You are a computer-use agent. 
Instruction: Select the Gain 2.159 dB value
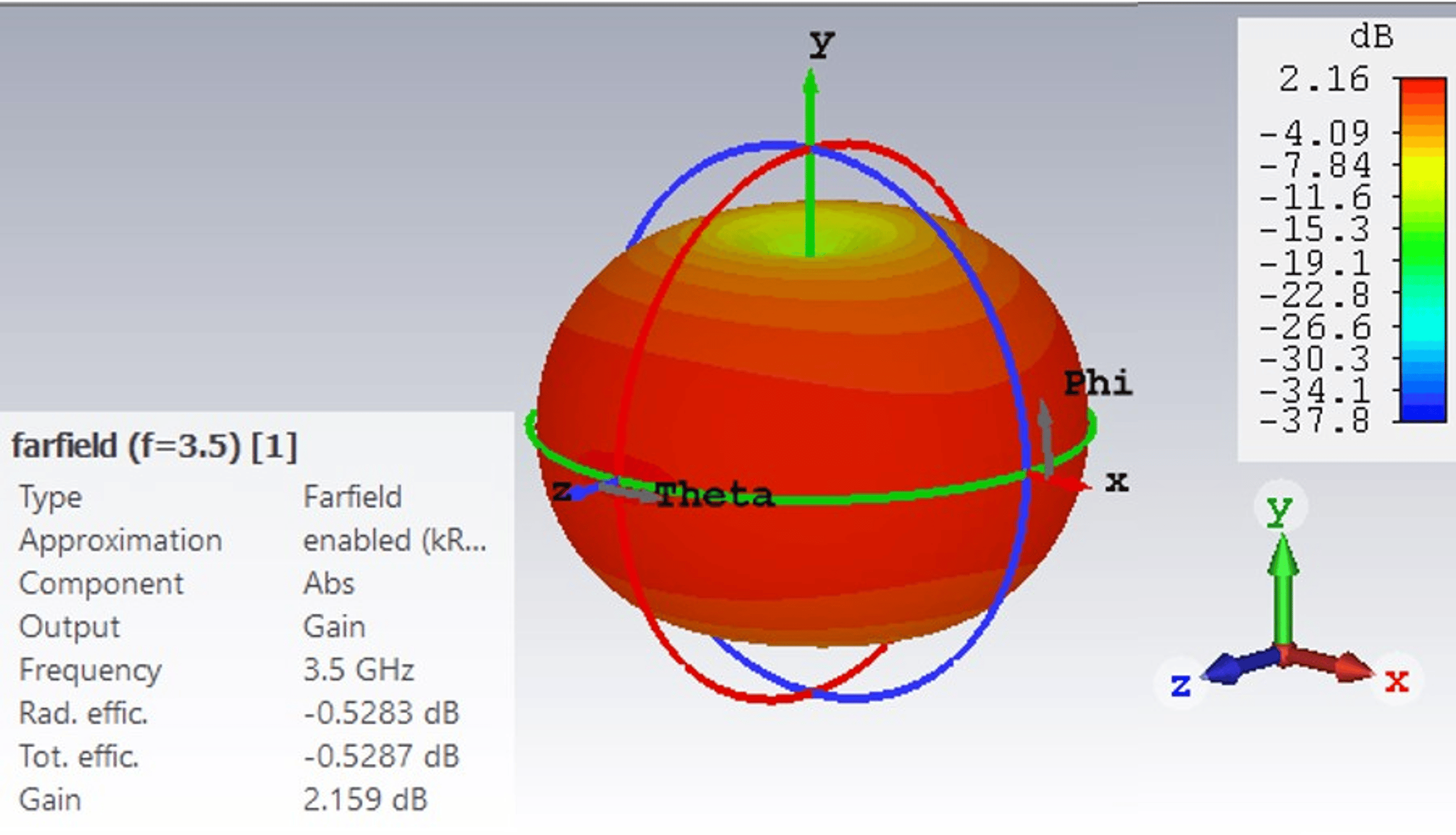[x=365, y=800]
